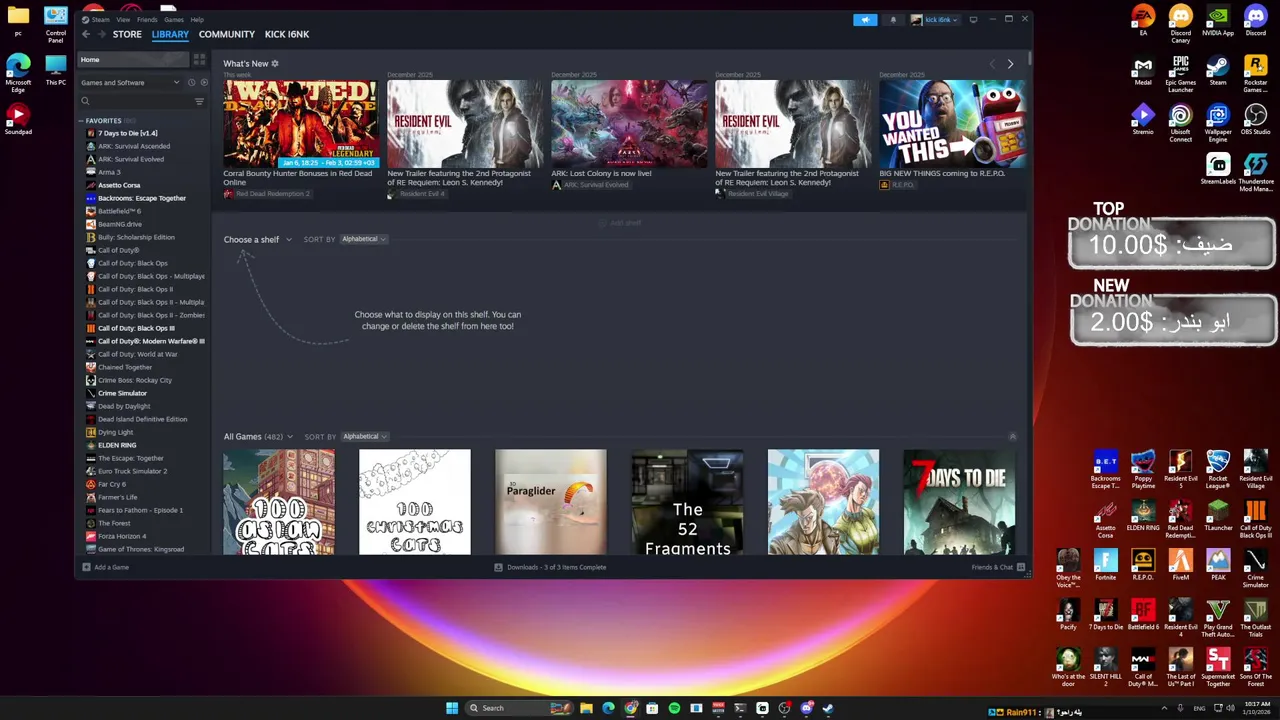Open Big Picture mode monitor icon

pos(973,19)
